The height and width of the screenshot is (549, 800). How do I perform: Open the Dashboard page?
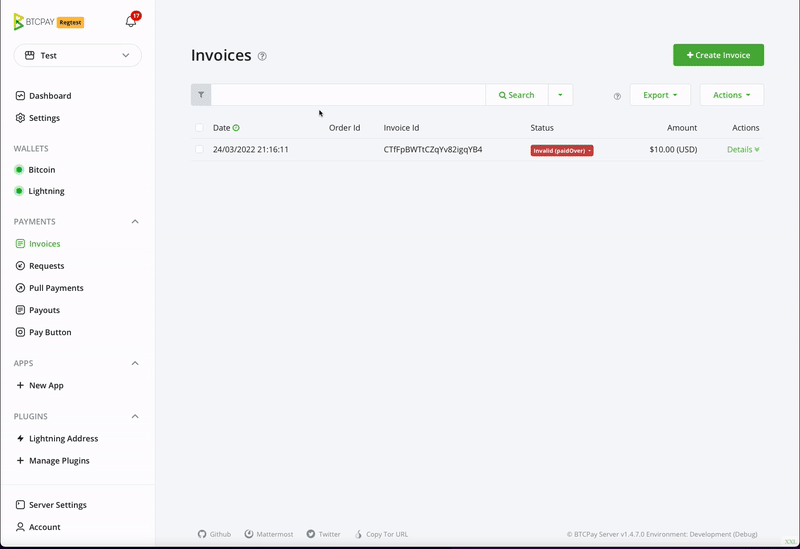coord(43,95)
